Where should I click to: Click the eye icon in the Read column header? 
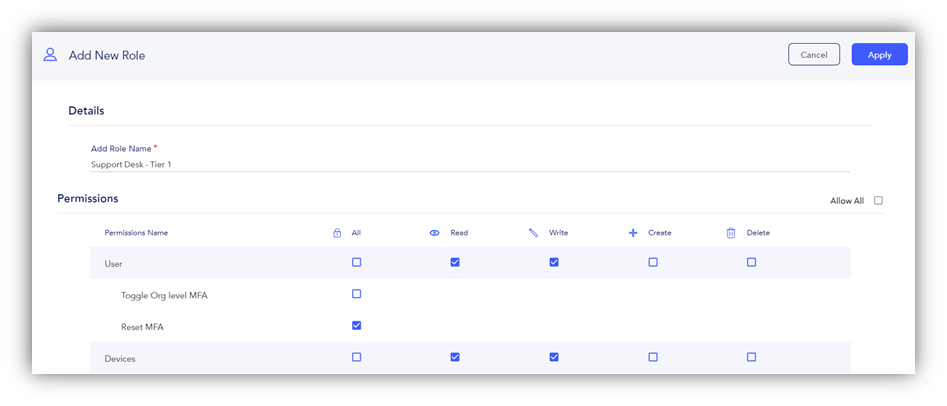pos(434,233)
